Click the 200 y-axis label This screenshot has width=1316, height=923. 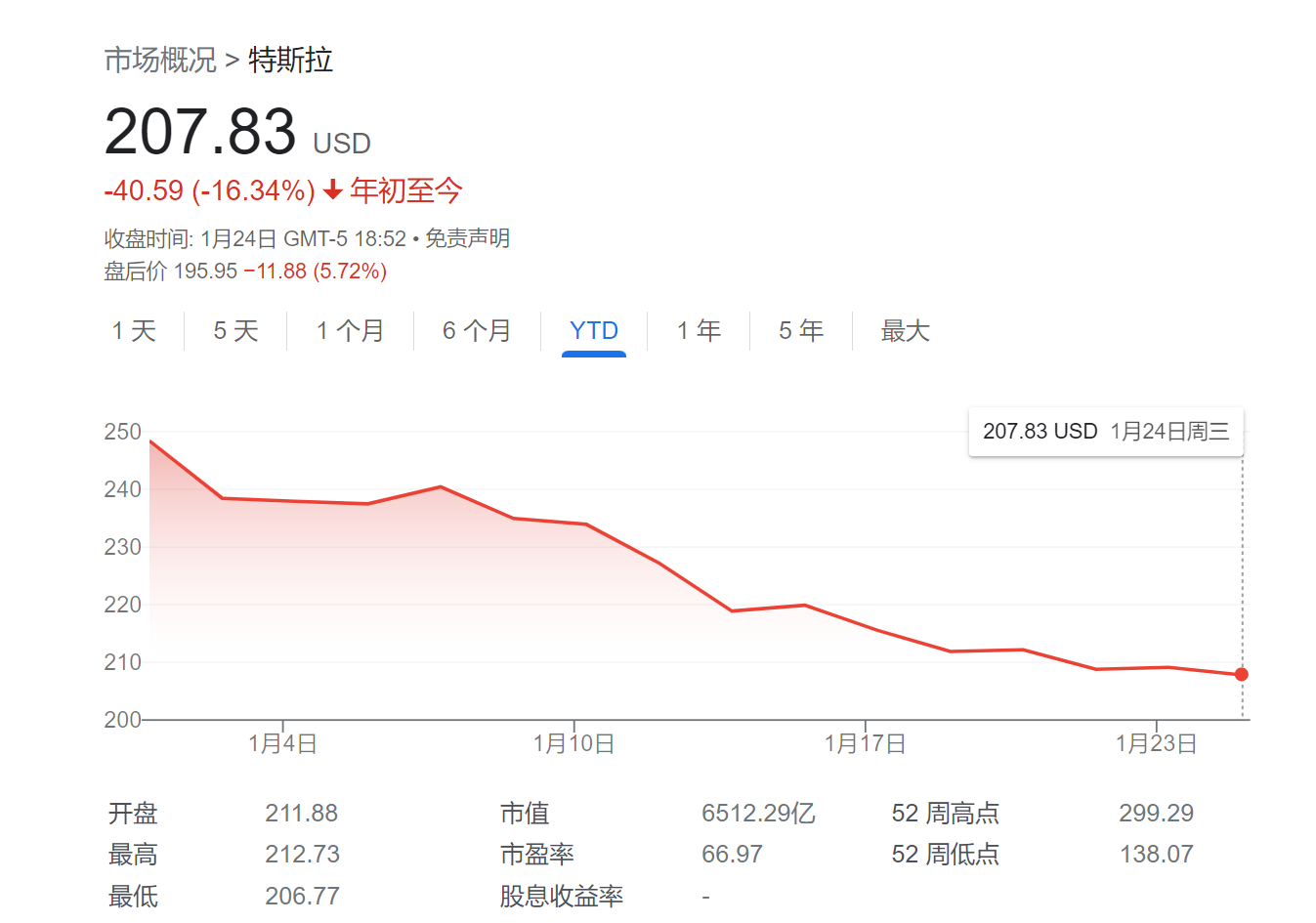(x=123, y=720)
